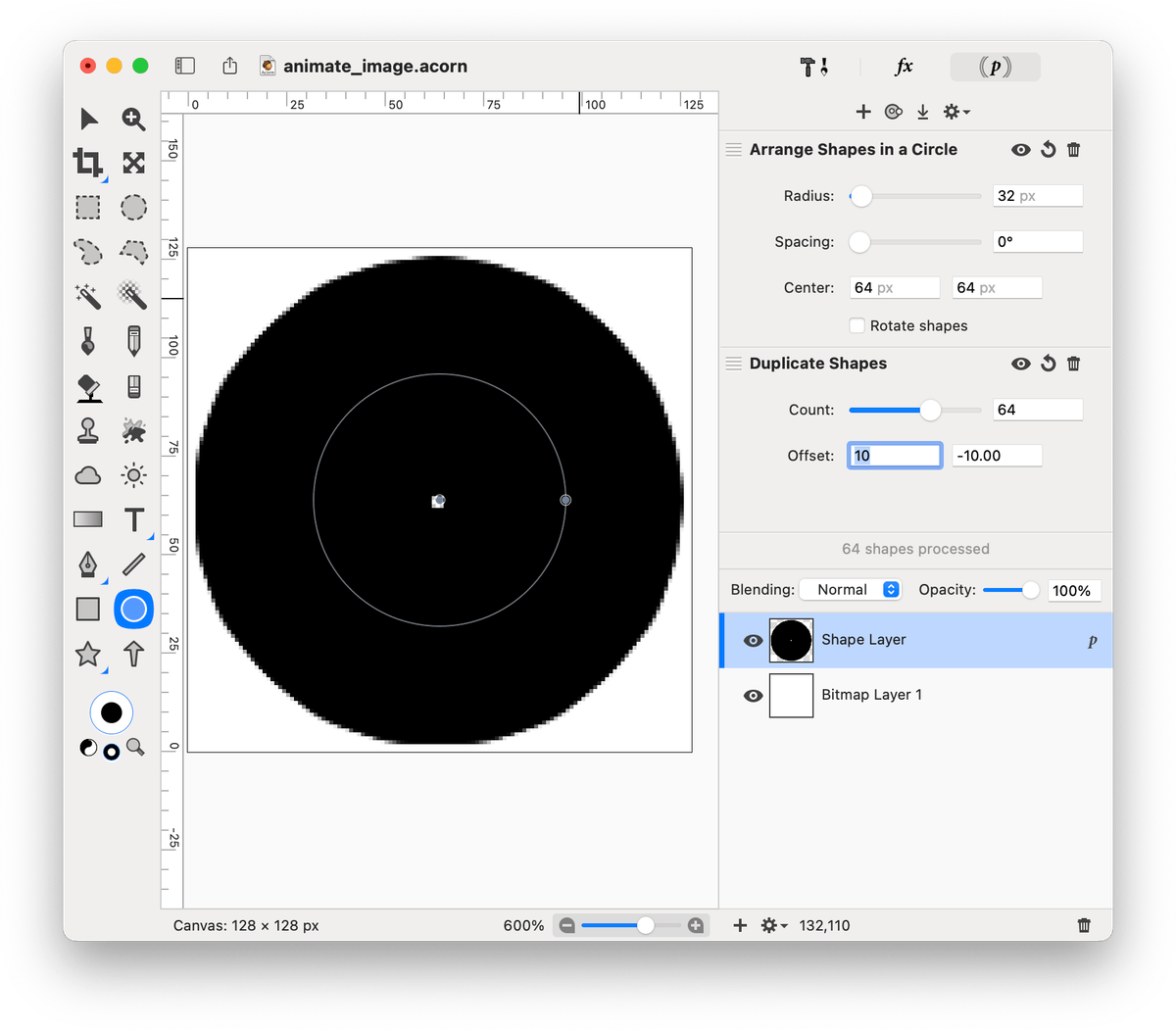This screenshot has width=1176, height=1029.
Task: Toggle visibility of Arrange Shapes in a Circle
Action: tap(1021, 150)
